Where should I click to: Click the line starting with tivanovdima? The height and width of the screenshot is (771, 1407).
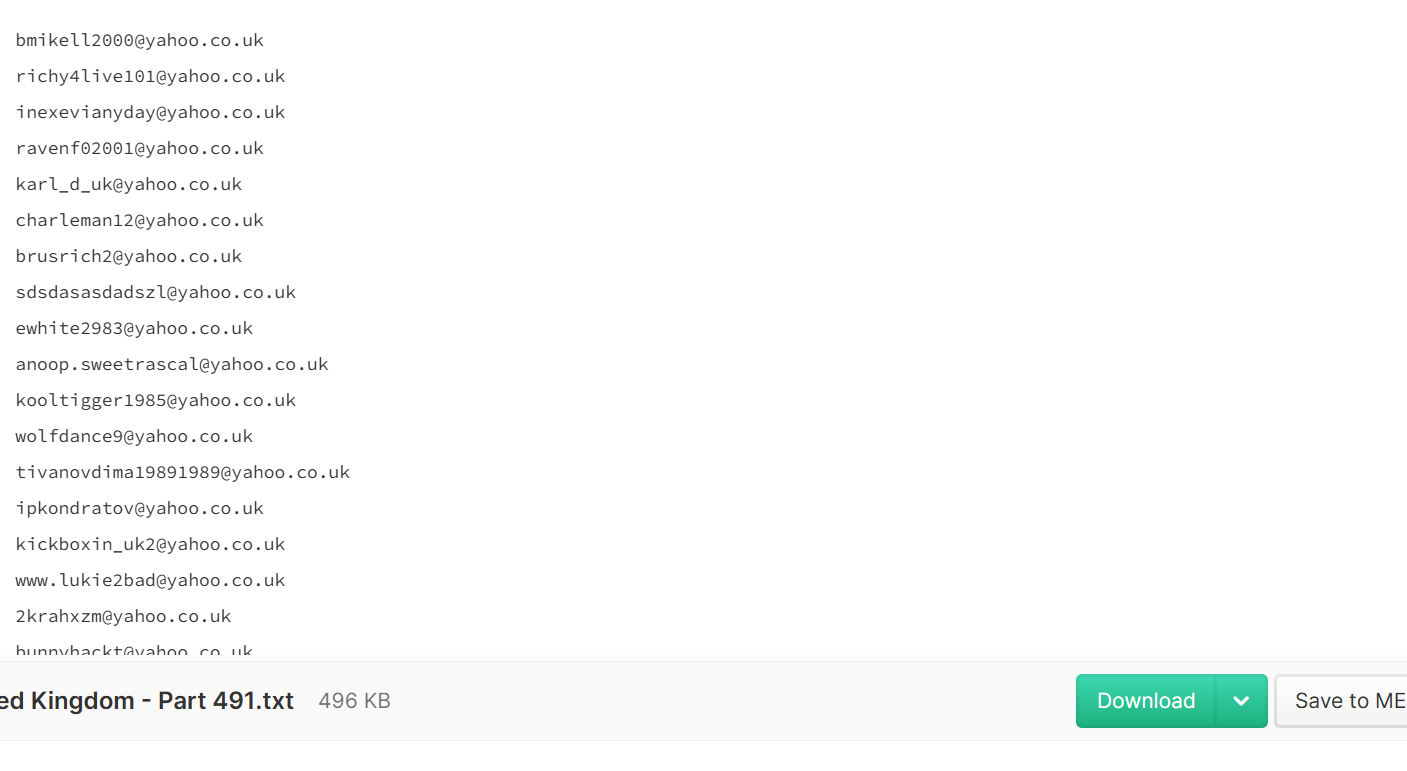[183, 473]
